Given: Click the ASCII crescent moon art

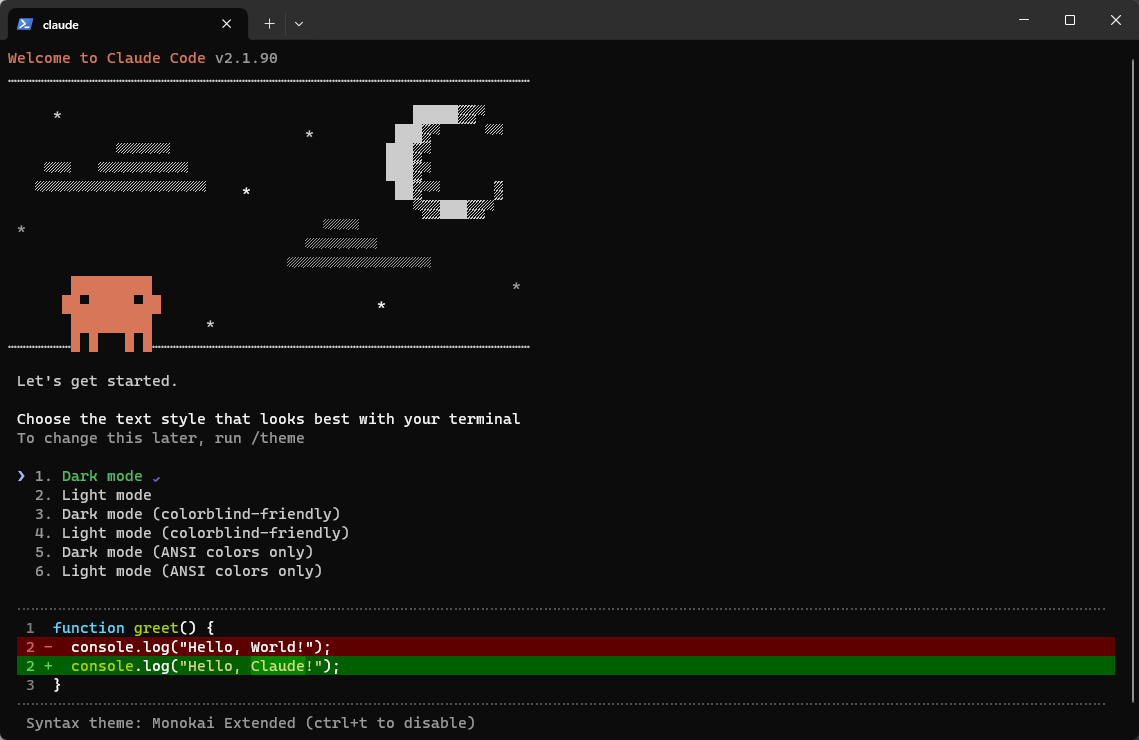Looking at the screenshot, I should (x=440, y=160).
